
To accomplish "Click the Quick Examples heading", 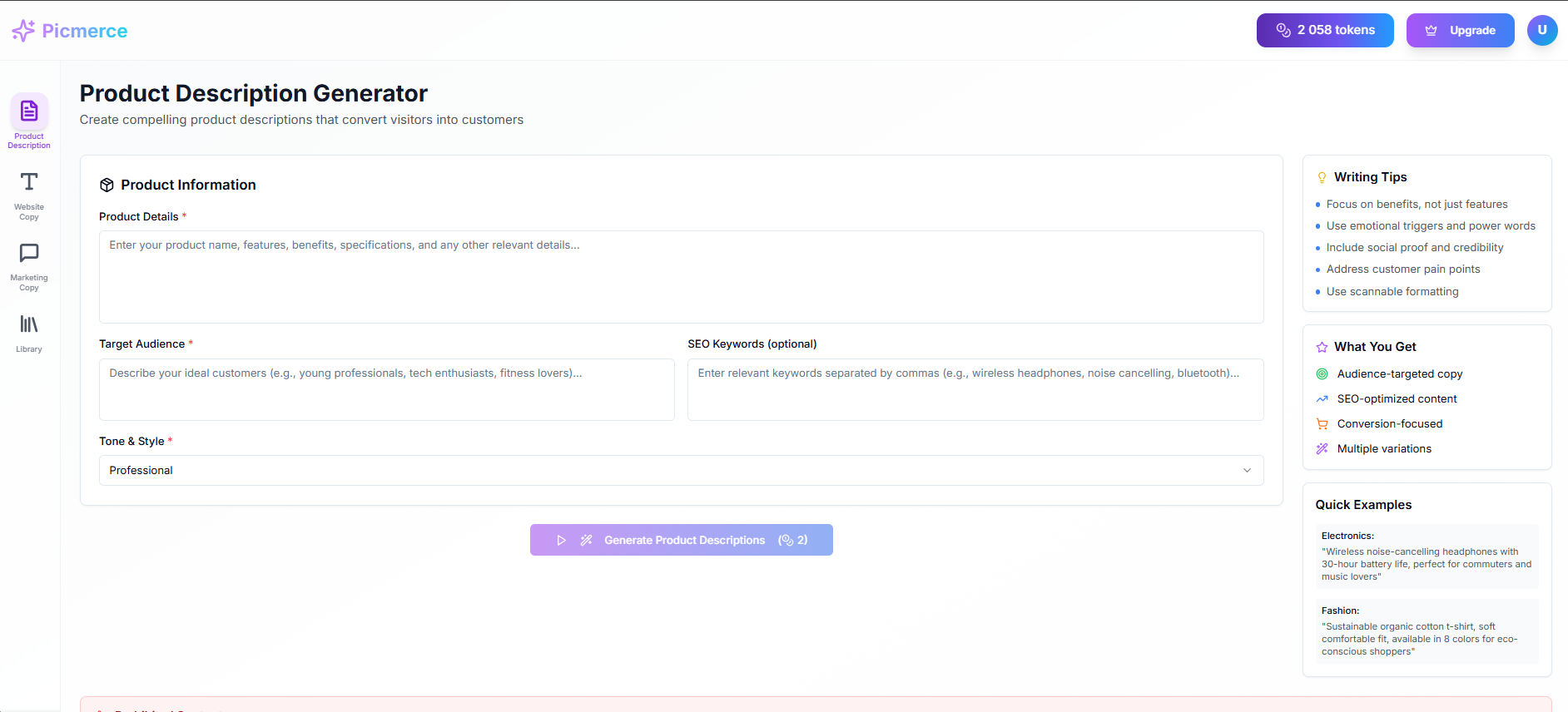I will coord(1363,505).
